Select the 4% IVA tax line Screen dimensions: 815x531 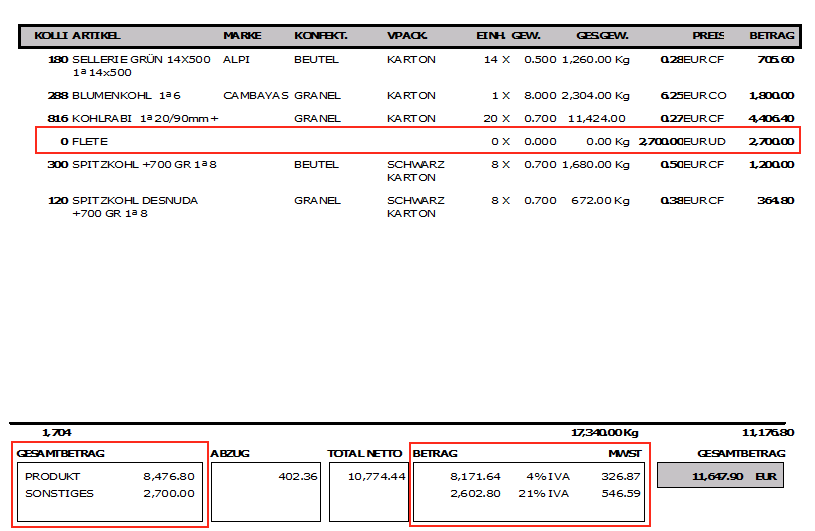click(530, 477)
